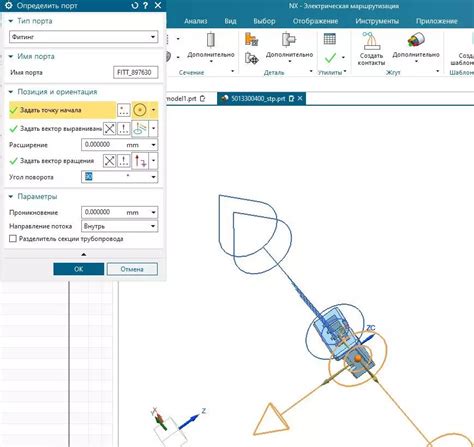Screen dimensions: 474x447
Task: Open point dialog for Задать точку начала
Action: (x=124, y=110)
